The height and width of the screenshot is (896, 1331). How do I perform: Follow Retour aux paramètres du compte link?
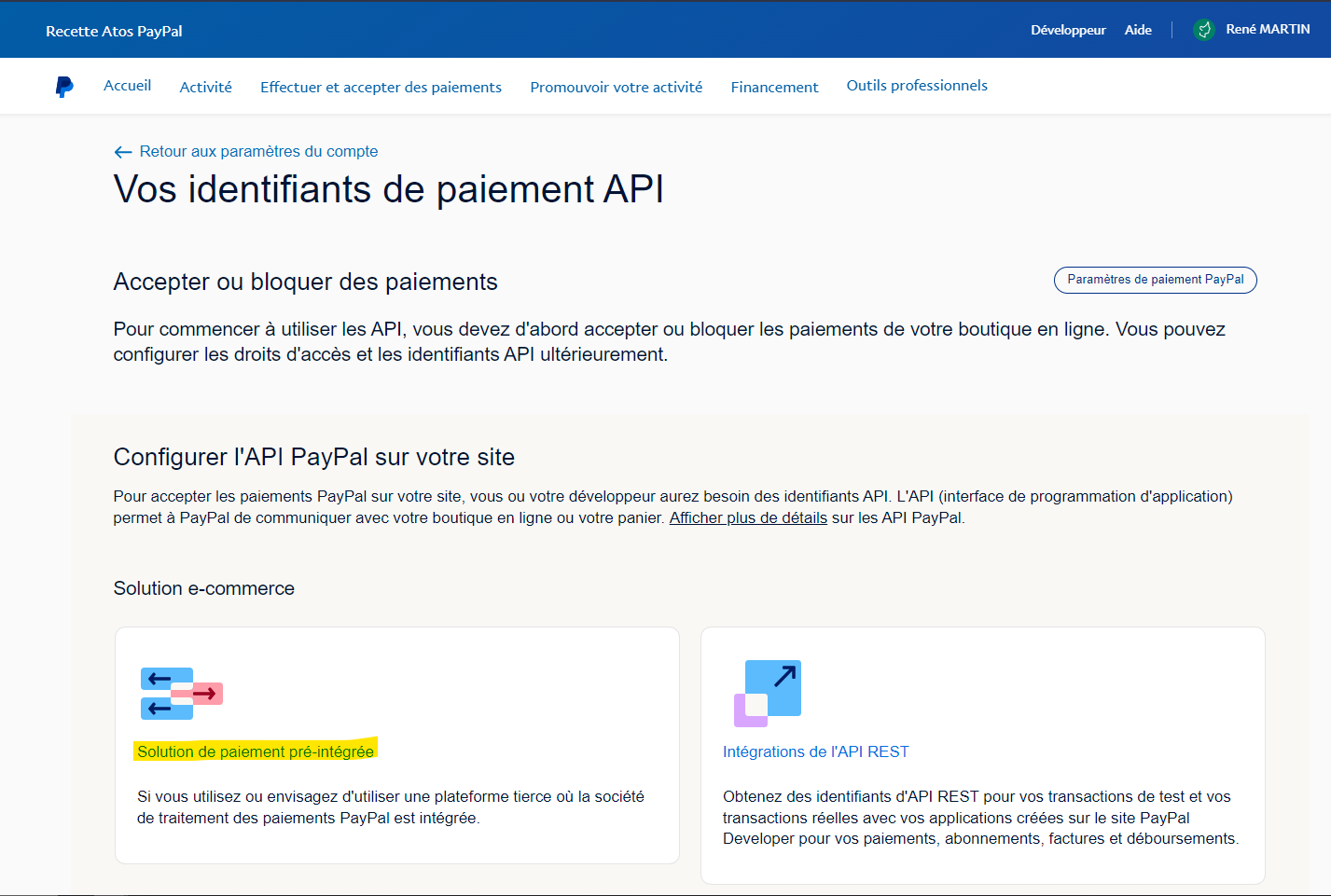click(x=258, y=151)
